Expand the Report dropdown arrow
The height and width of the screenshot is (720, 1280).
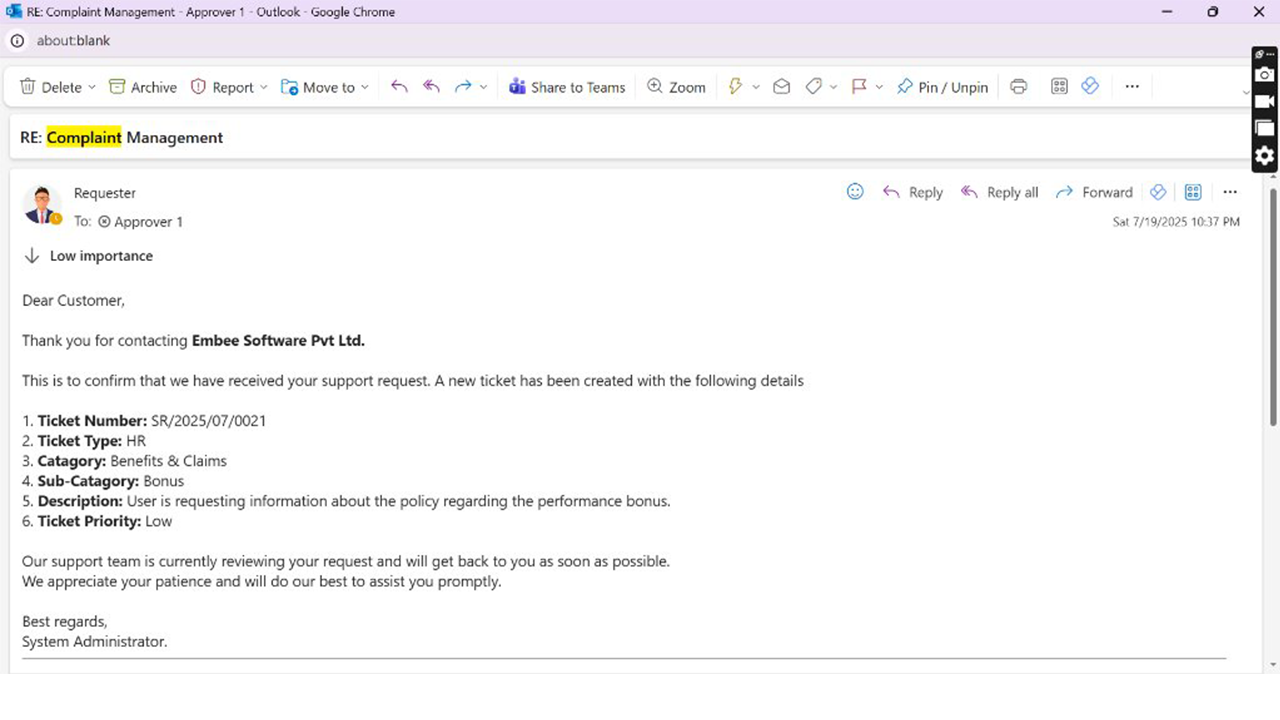(x=264, y=87)
